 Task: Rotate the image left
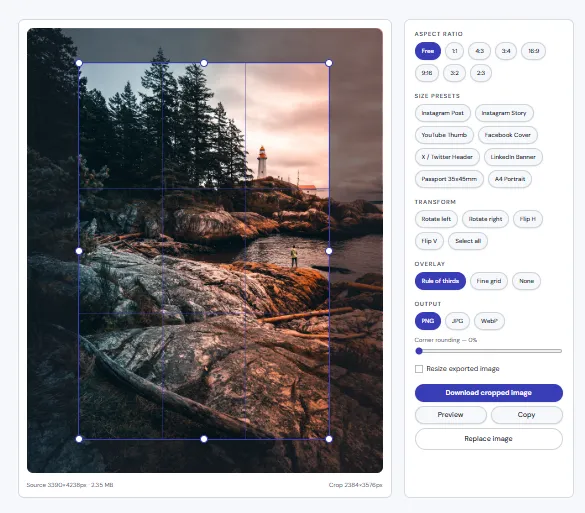tap(436, 219)
